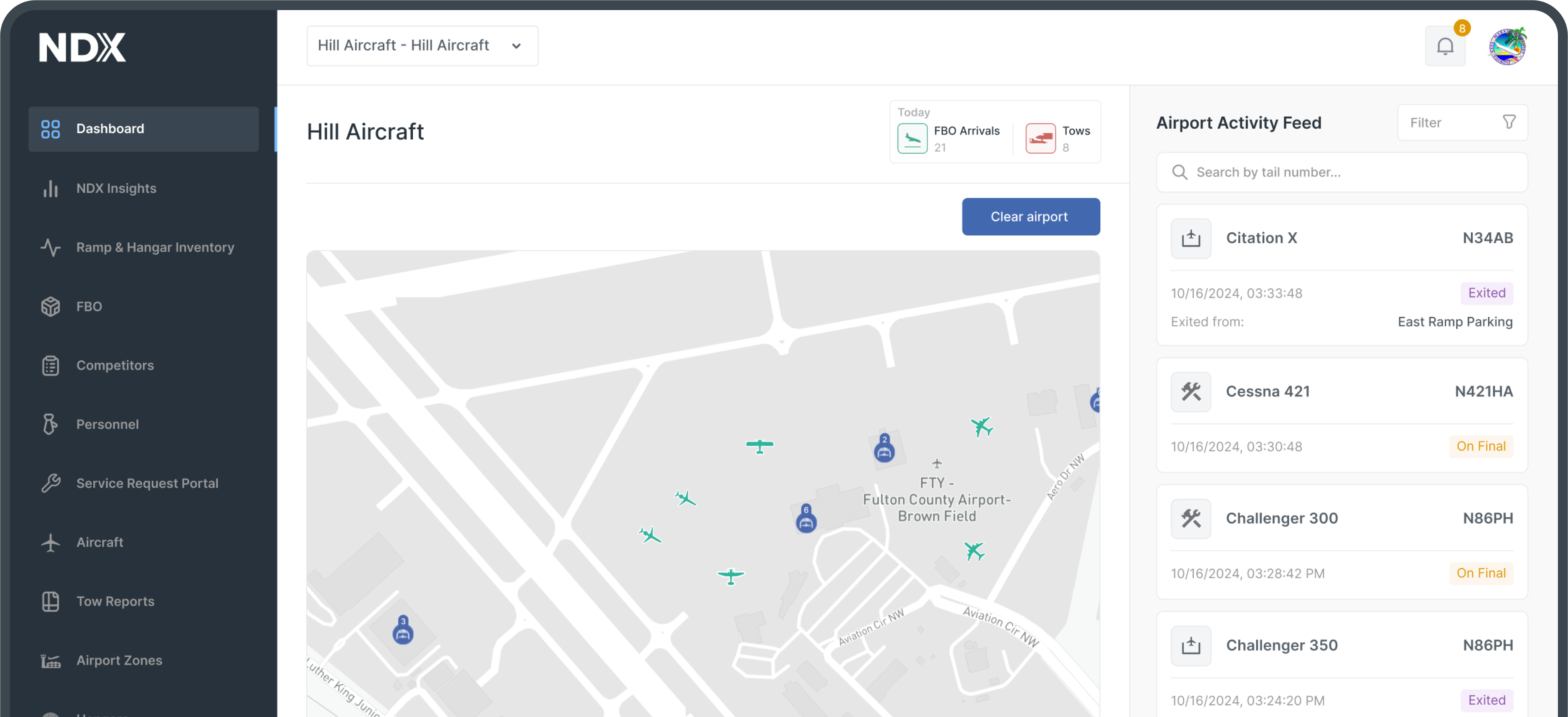1568x717 pixels.
Task: Click hangar marker numbered 3 on map
Action: 402,630
